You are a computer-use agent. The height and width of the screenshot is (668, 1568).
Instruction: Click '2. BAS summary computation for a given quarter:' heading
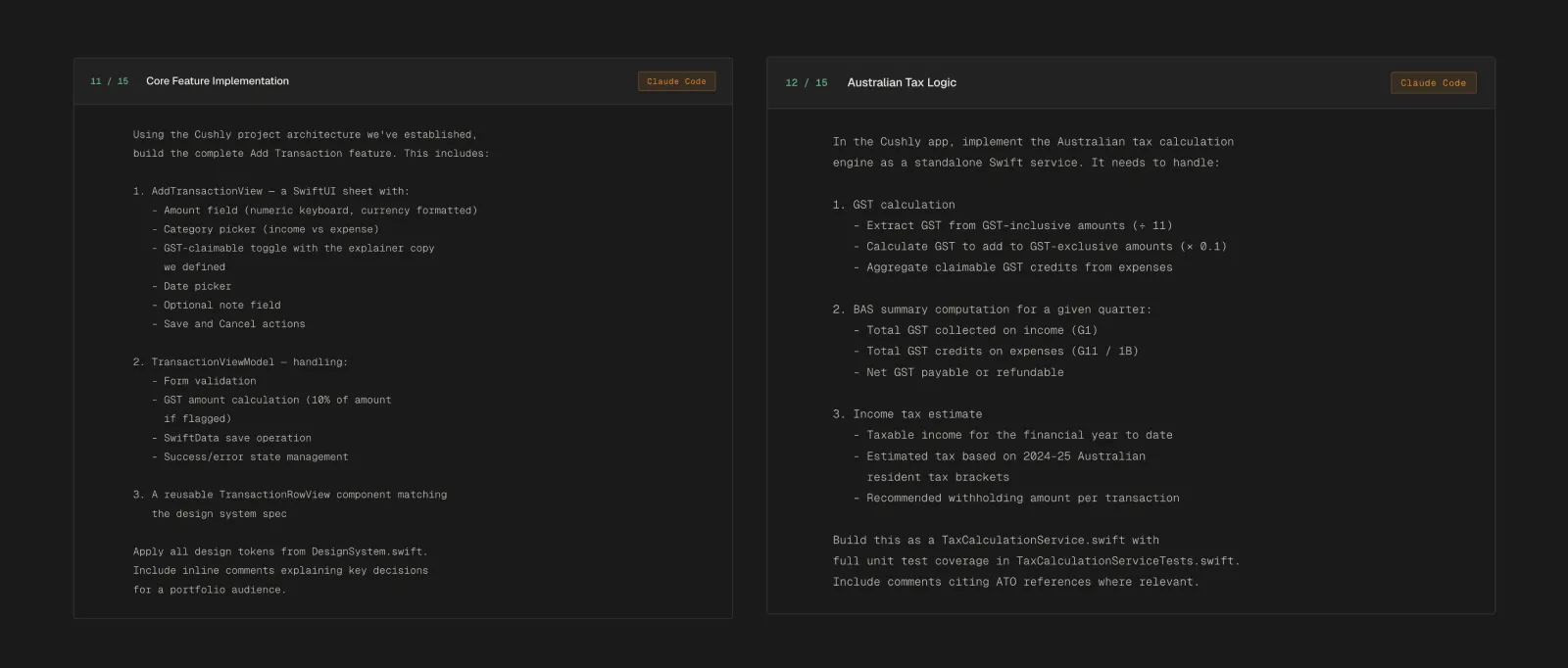point(992,310)
